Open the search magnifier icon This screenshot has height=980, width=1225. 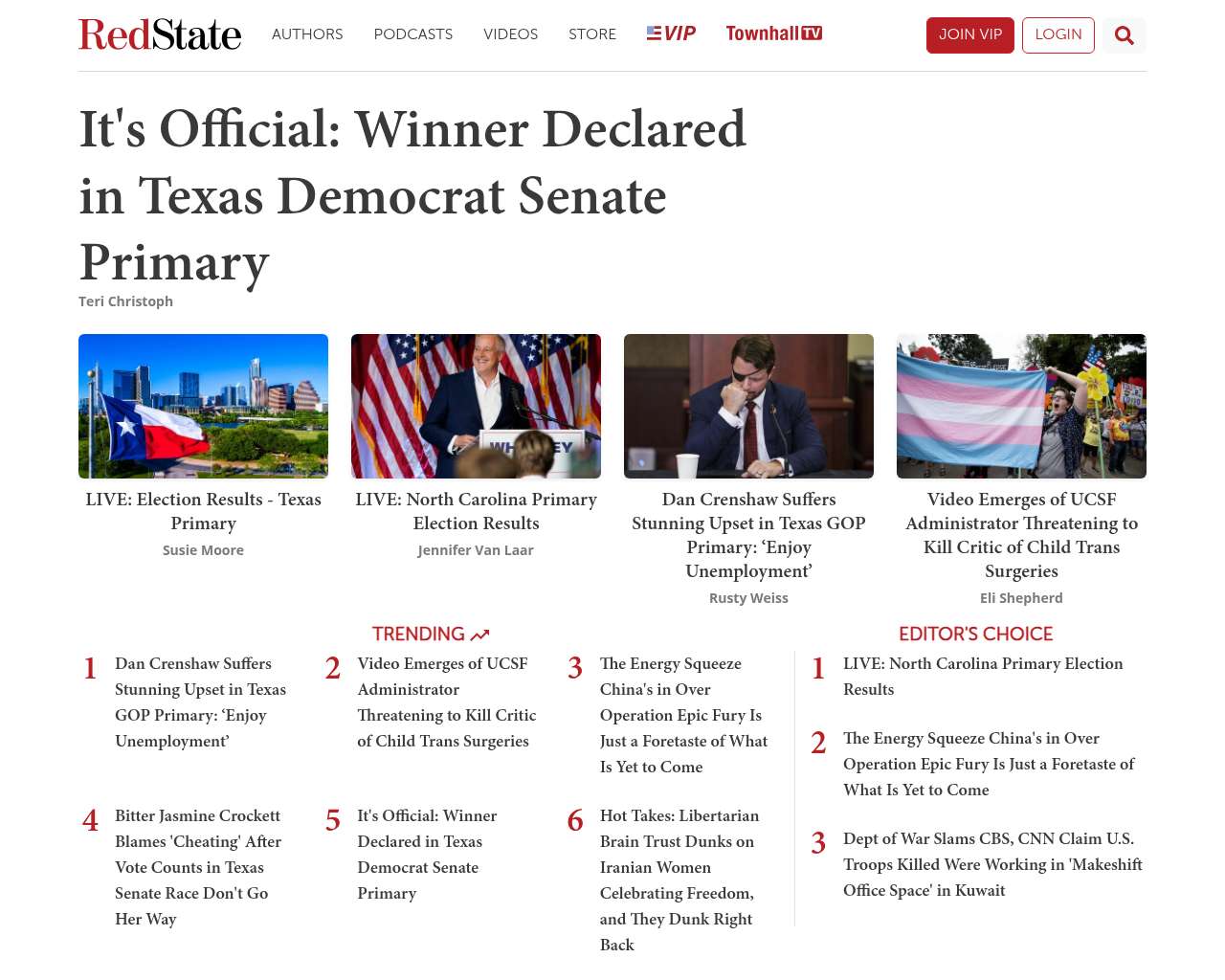[1125, 35]
